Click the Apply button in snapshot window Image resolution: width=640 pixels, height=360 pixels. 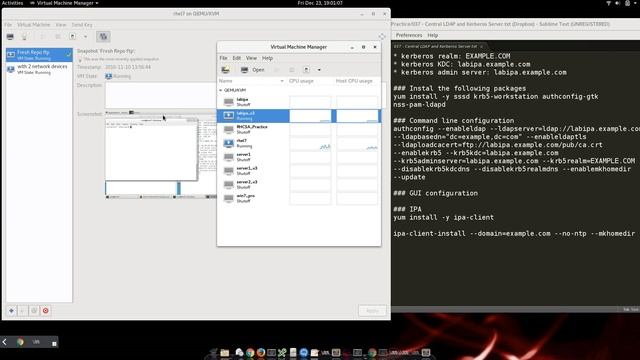(372, 311)
